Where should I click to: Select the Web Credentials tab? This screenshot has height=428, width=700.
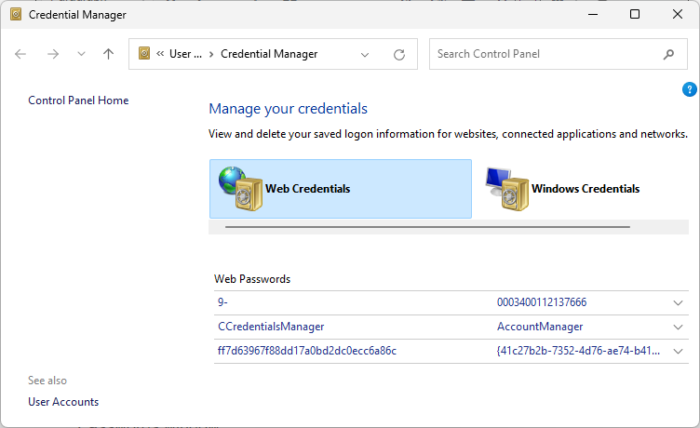tap(307, 188)
